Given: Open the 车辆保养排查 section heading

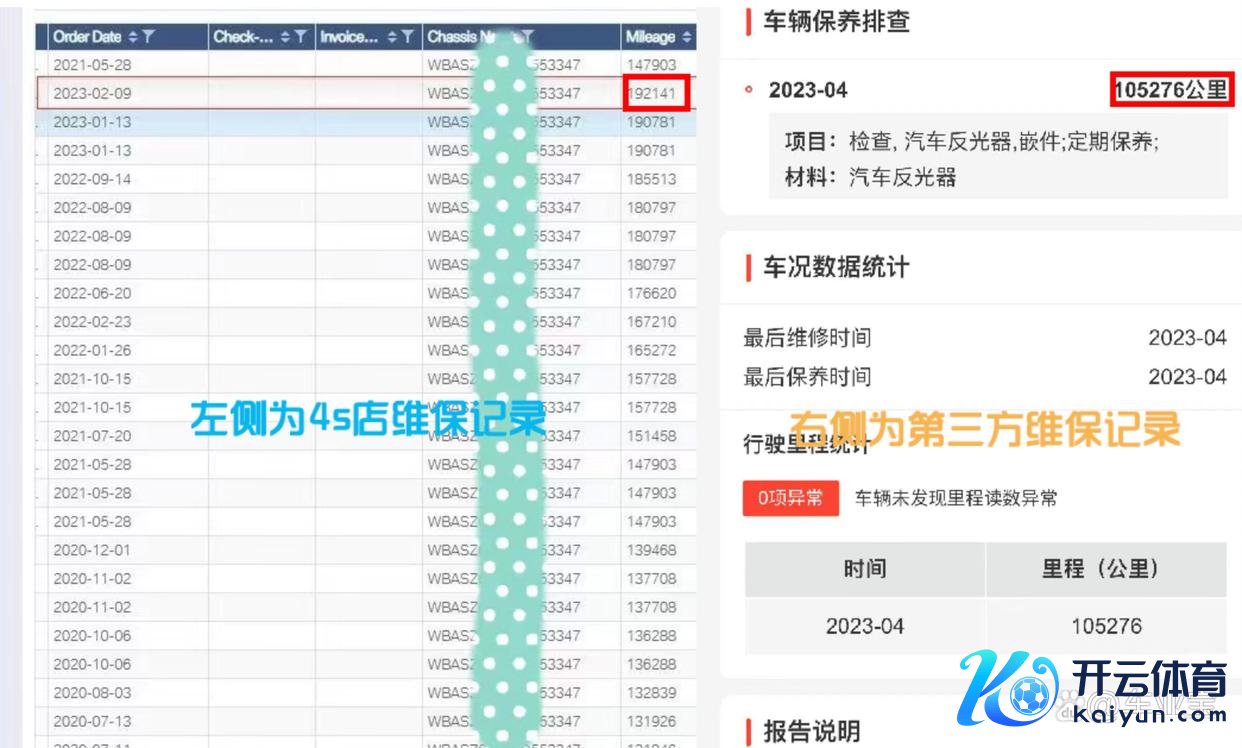Looking at the screenshot, I should (x=836, y=22).
